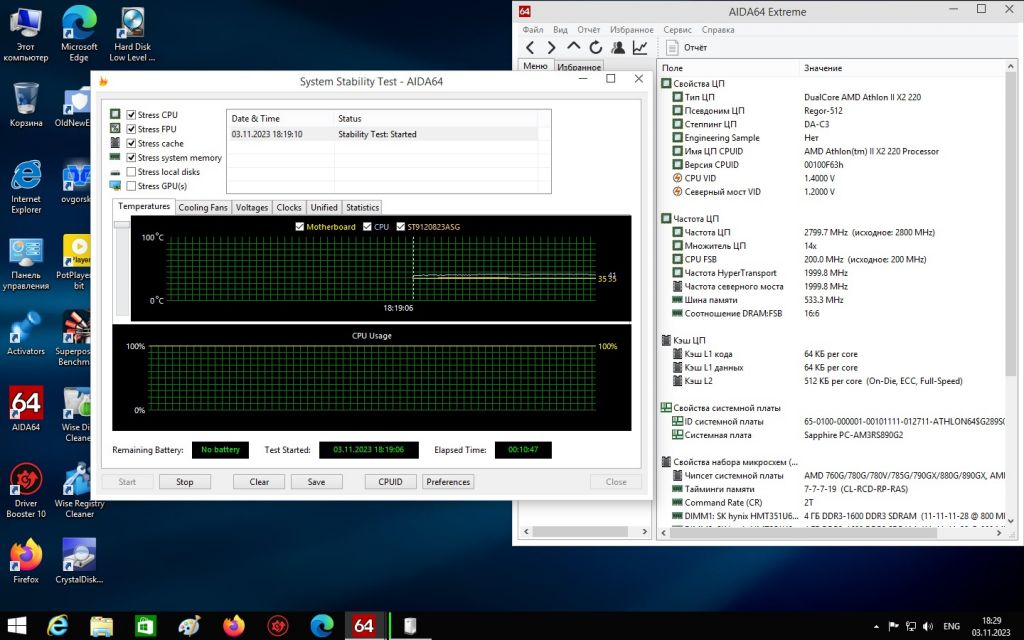Click the volume icon in system tray
Viewport: 1024px width, 640px height.
click(x=928, y=626)
